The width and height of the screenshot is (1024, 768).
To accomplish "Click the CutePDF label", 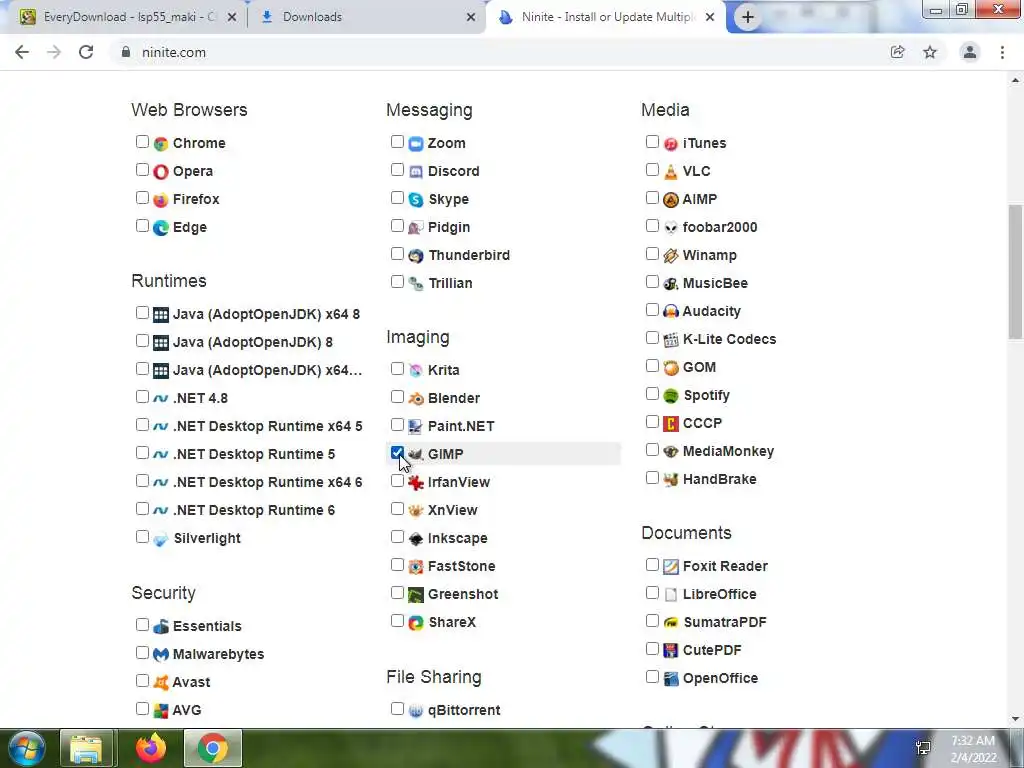I will pyautogui.click(x=712, y=650).
